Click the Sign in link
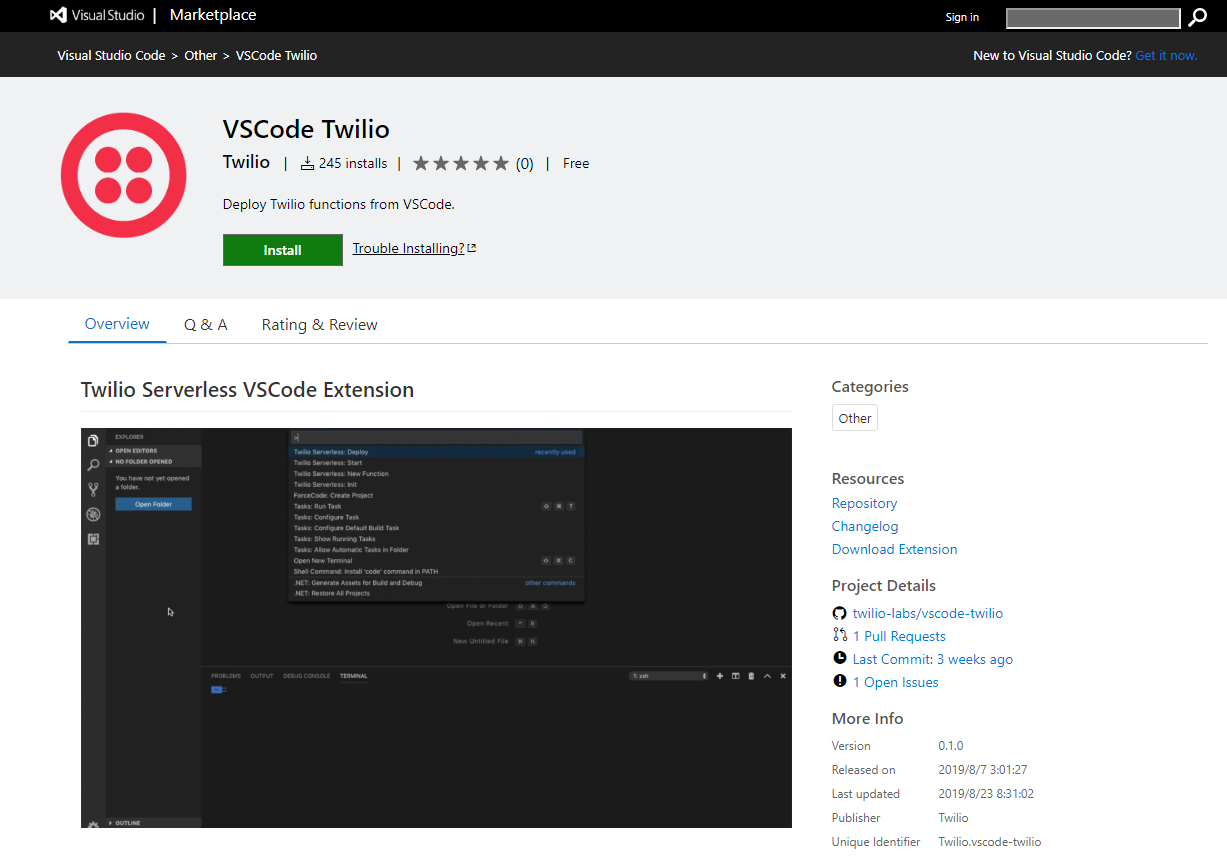The image size is (1227, 860). pyautogui.click(x=962, y=17)
